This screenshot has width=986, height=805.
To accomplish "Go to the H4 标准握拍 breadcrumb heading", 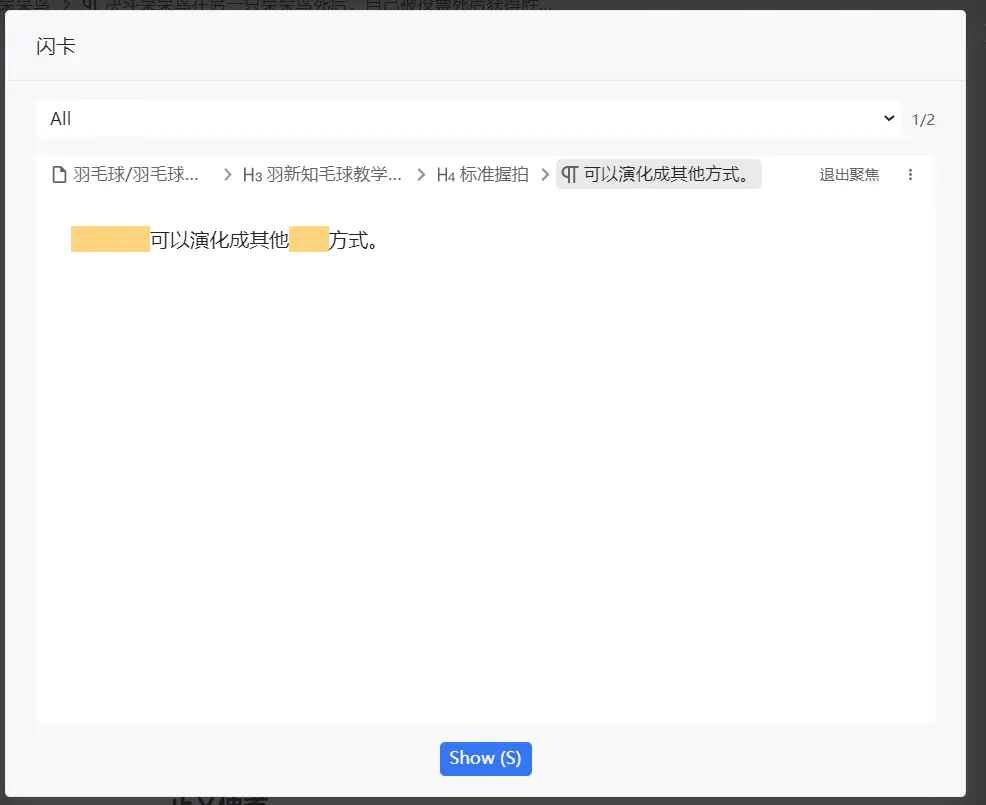I will click(x=482, y=174).
